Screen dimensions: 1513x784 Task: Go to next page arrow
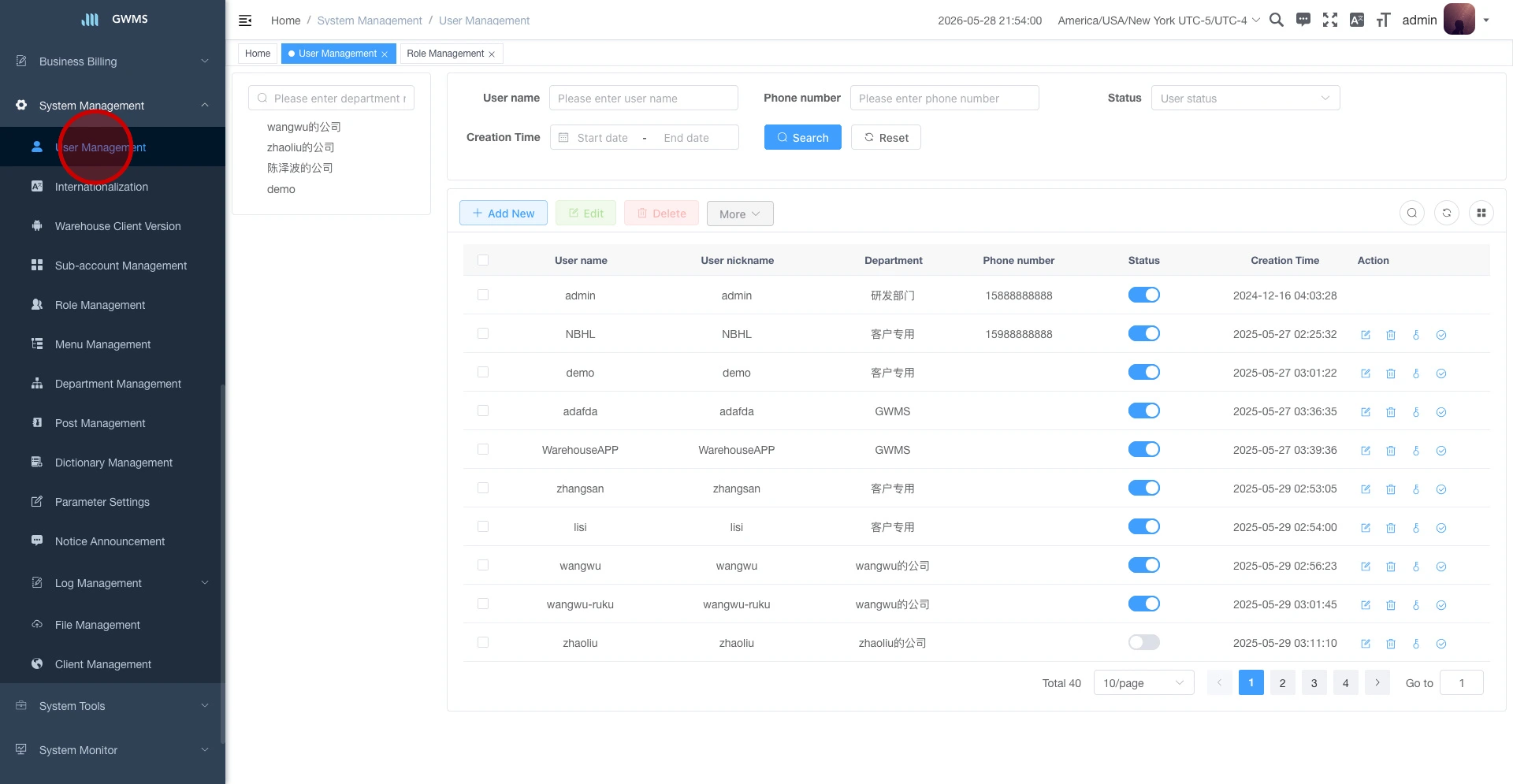pyautogui.click(x=1377, y=682)
